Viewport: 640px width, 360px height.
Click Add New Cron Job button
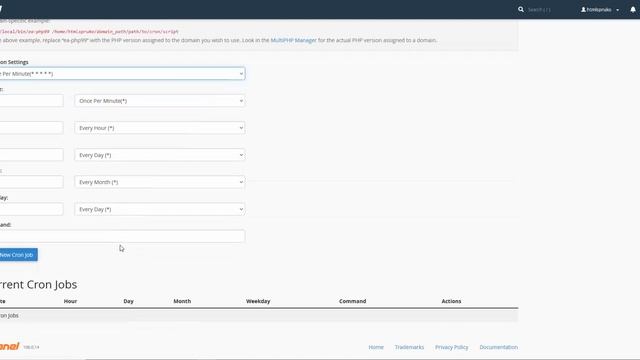18,255
